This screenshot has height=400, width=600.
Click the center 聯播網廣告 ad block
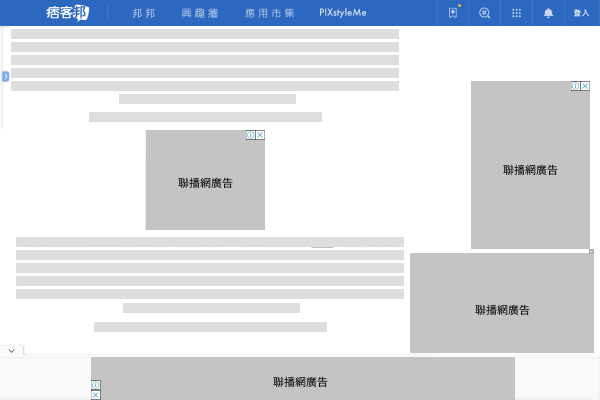[205, 185]
